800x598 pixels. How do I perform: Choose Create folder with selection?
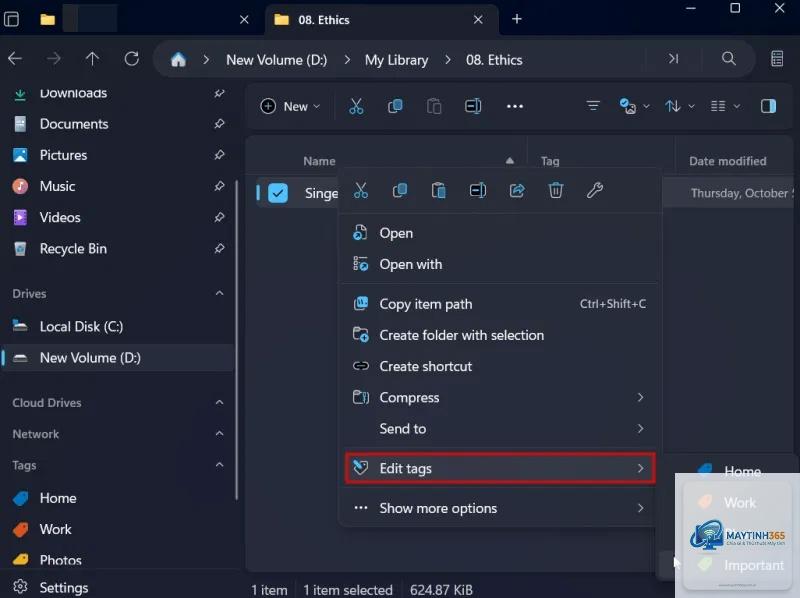click(499, 335)
